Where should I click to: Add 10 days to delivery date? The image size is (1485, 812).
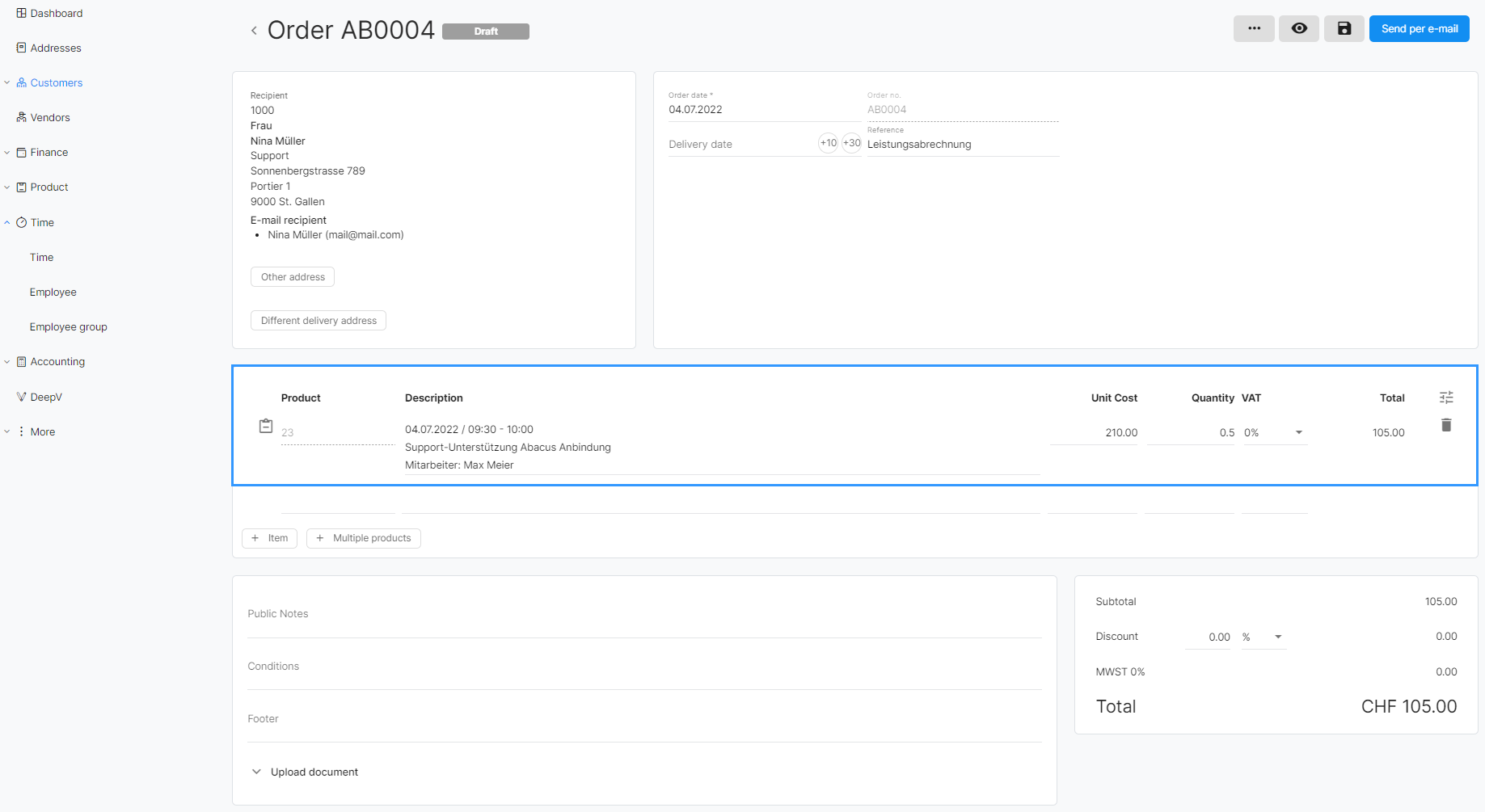click(x=829, y=143)
